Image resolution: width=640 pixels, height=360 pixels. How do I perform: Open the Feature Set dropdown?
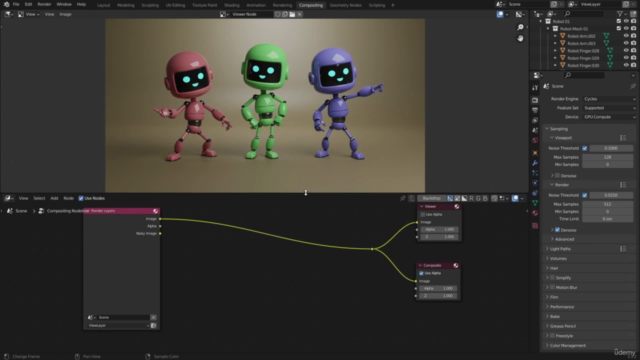coord(609,108)
